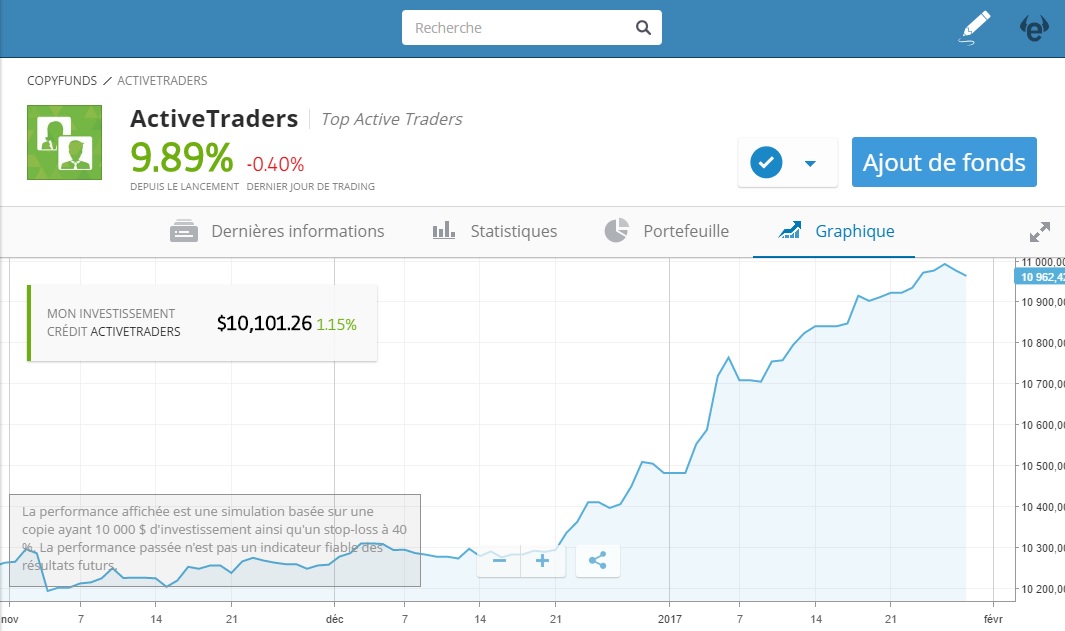1065x631 pixels.
Task: Select the Portefeuille tab
Action: coord(667,231)
